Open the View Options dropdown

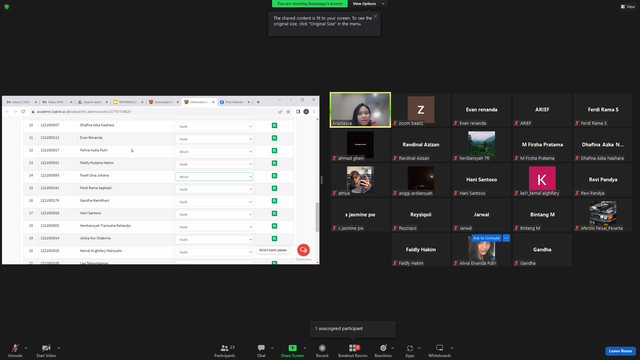coord(368,4)
